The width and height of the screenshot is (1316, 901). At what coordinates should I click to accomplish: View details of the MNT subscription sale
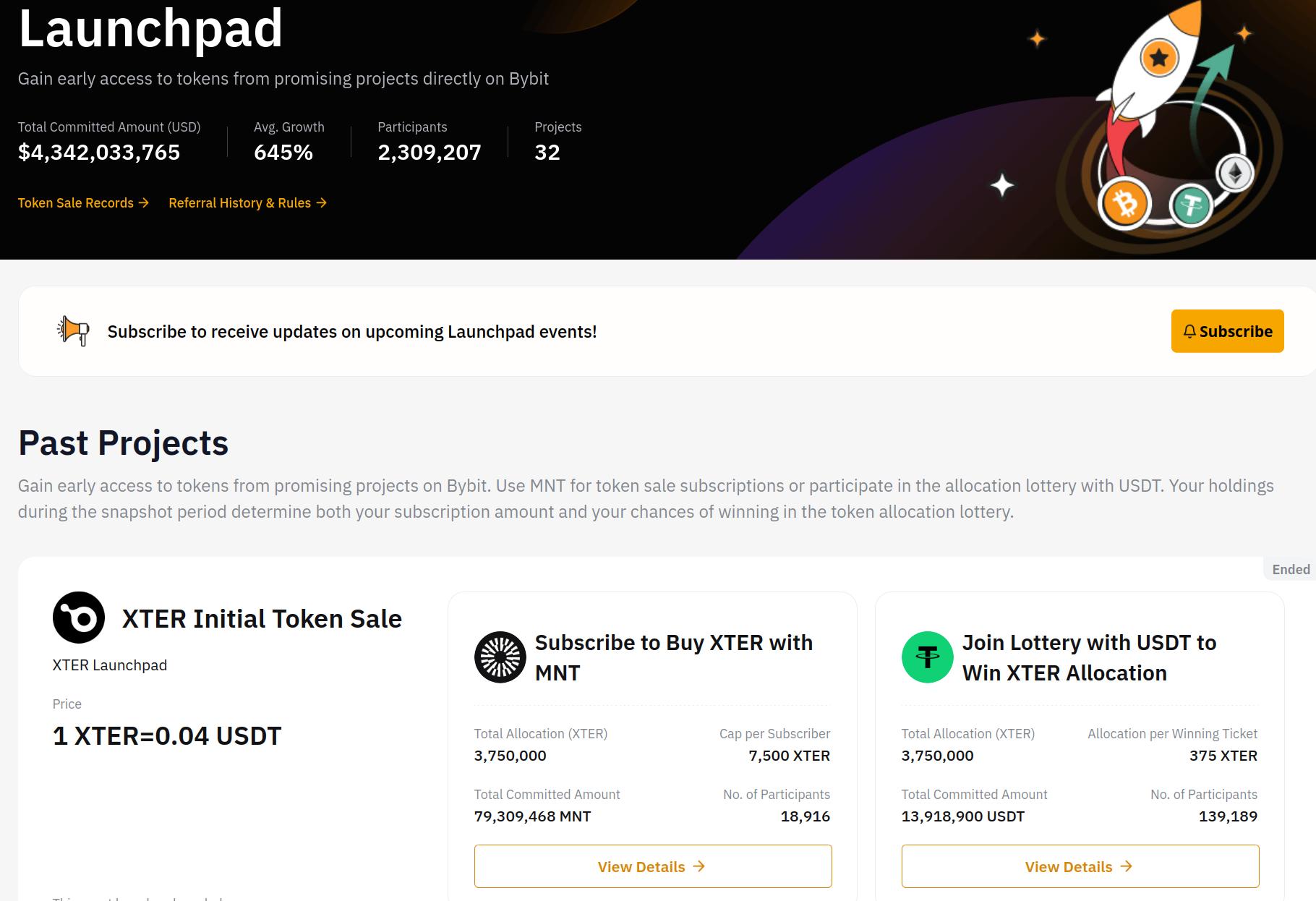(x=651, y=866)
